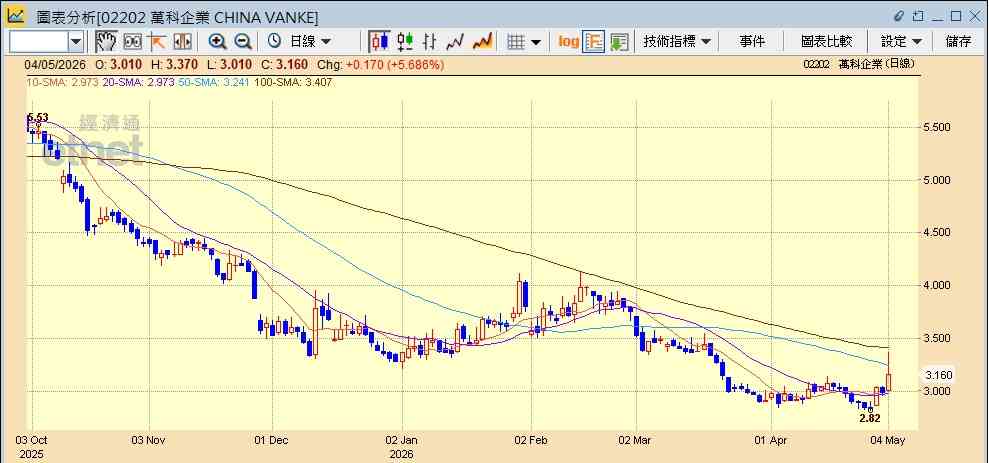Click the split-view compare icon

click(182, 42)
